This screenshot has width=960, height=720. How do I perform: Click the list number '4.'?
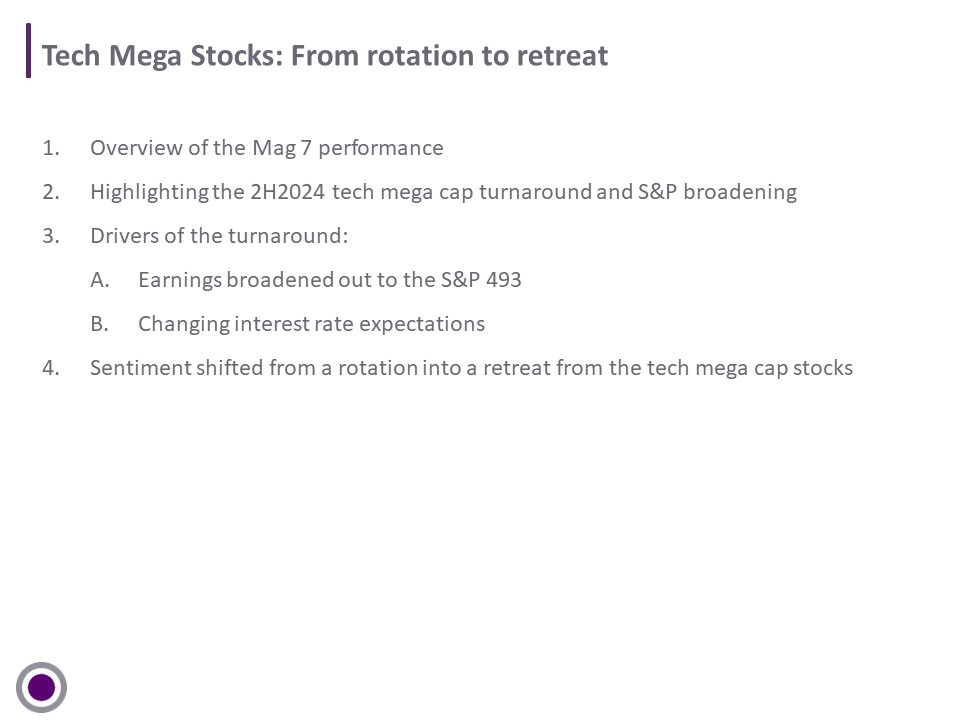pos(51,368)
